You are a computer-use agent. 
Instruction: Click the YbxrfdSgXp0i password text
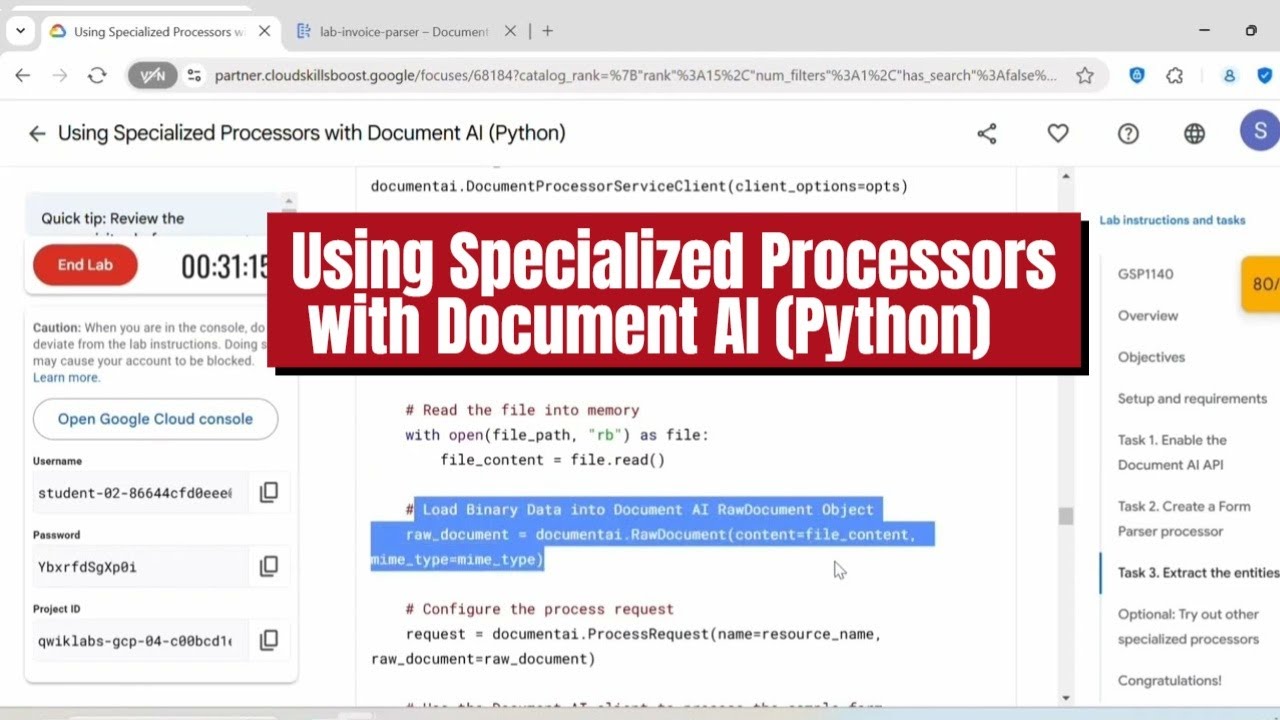pos(87,567)
